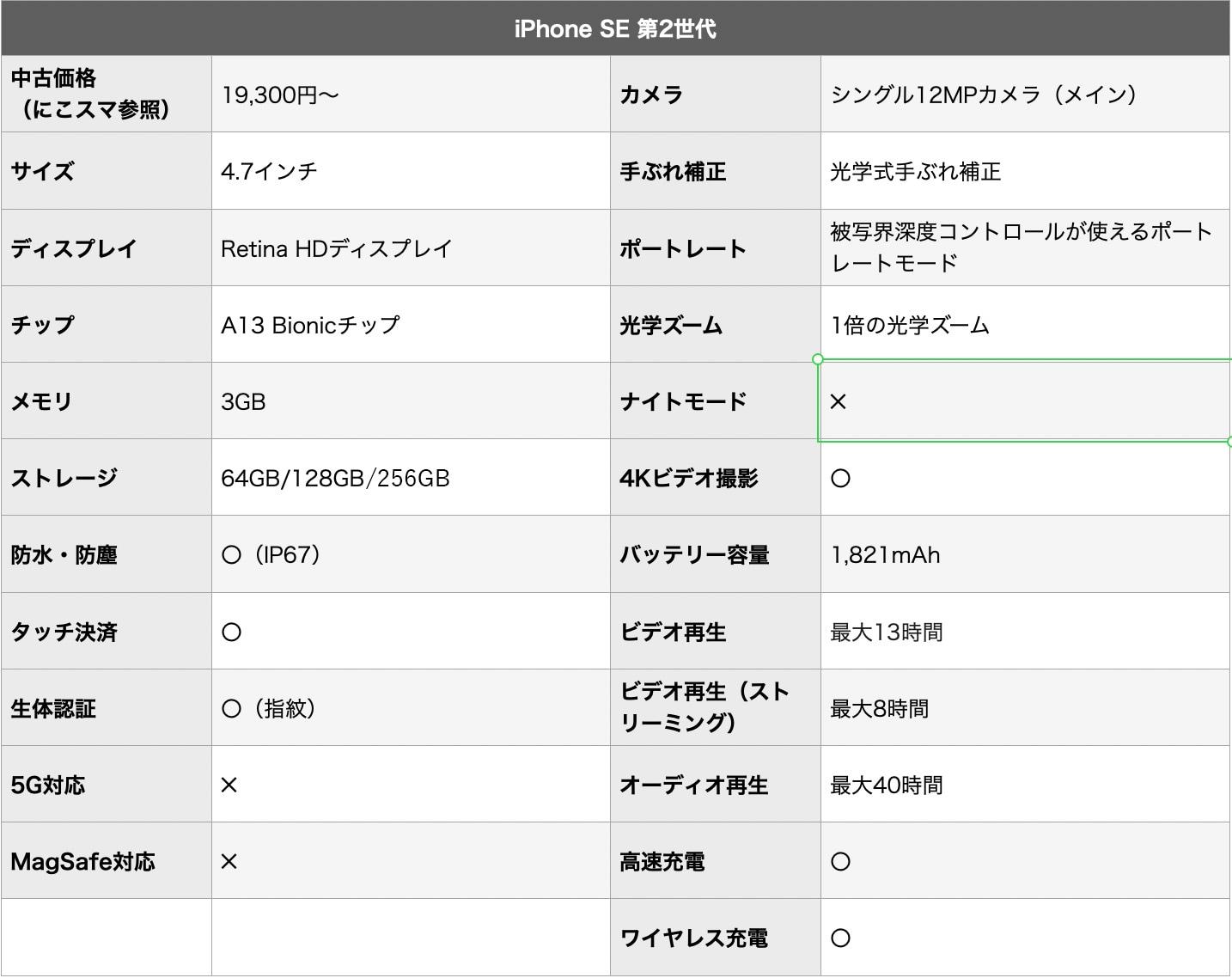Select the 被写界深度コントロール portrait mode cell
This screenshot has height=978, width=1232.
point(1025,248)
